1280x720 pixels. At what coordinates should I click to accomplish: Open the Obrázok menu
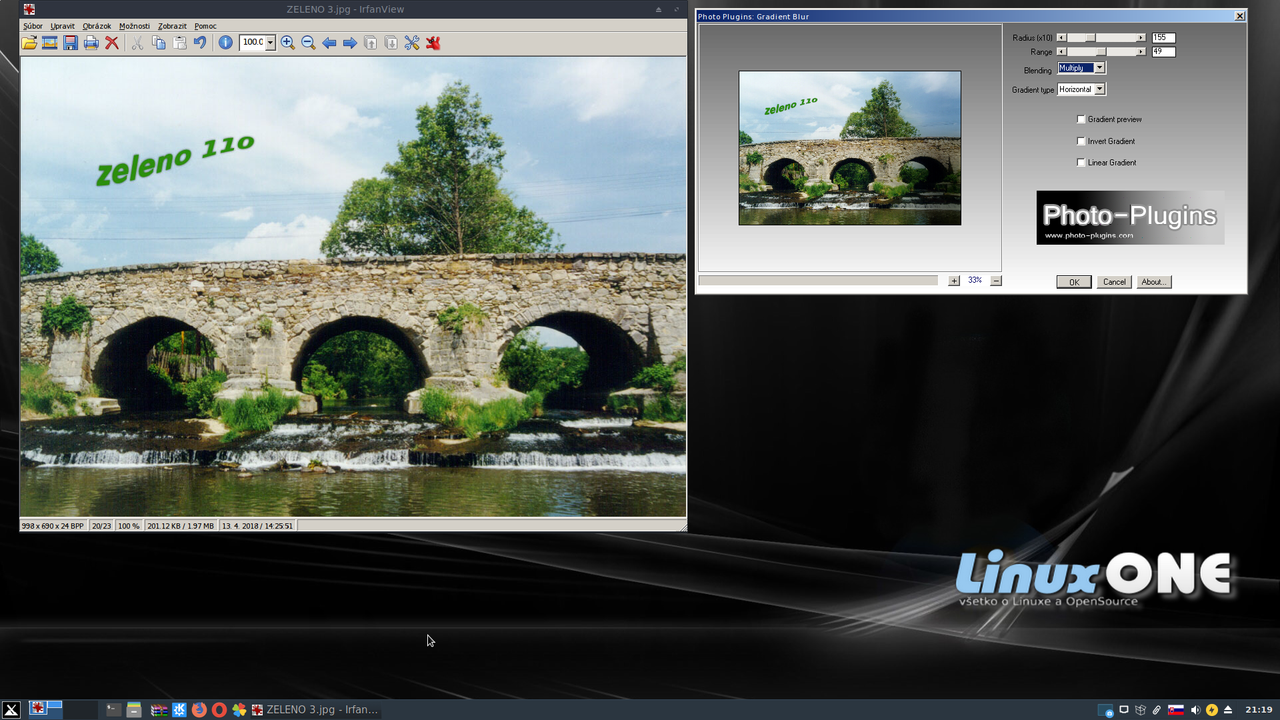coord(97,26)
